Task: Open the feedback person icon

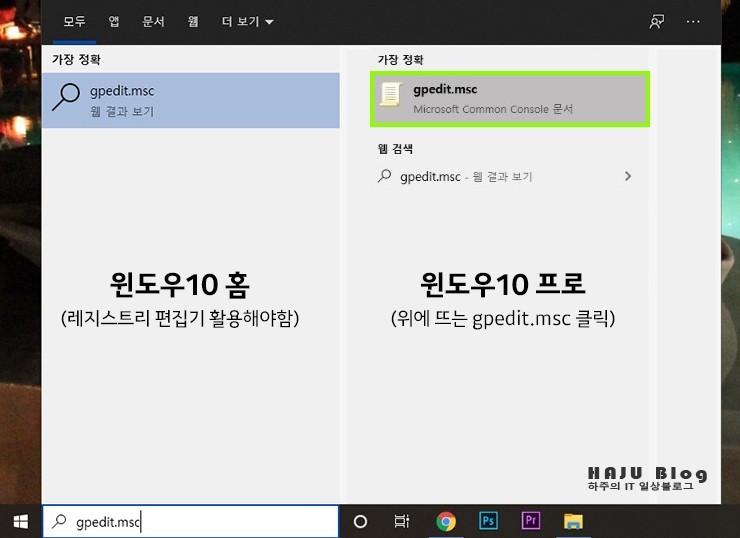Action: point(656,22)
